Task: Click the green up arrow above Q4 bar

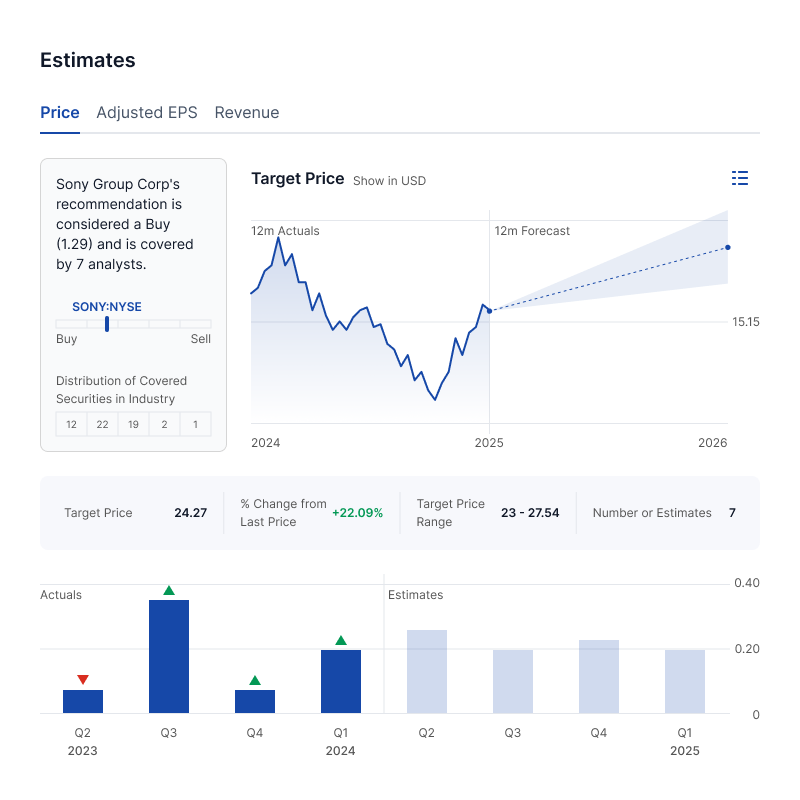Action: (x=255, y=680)
